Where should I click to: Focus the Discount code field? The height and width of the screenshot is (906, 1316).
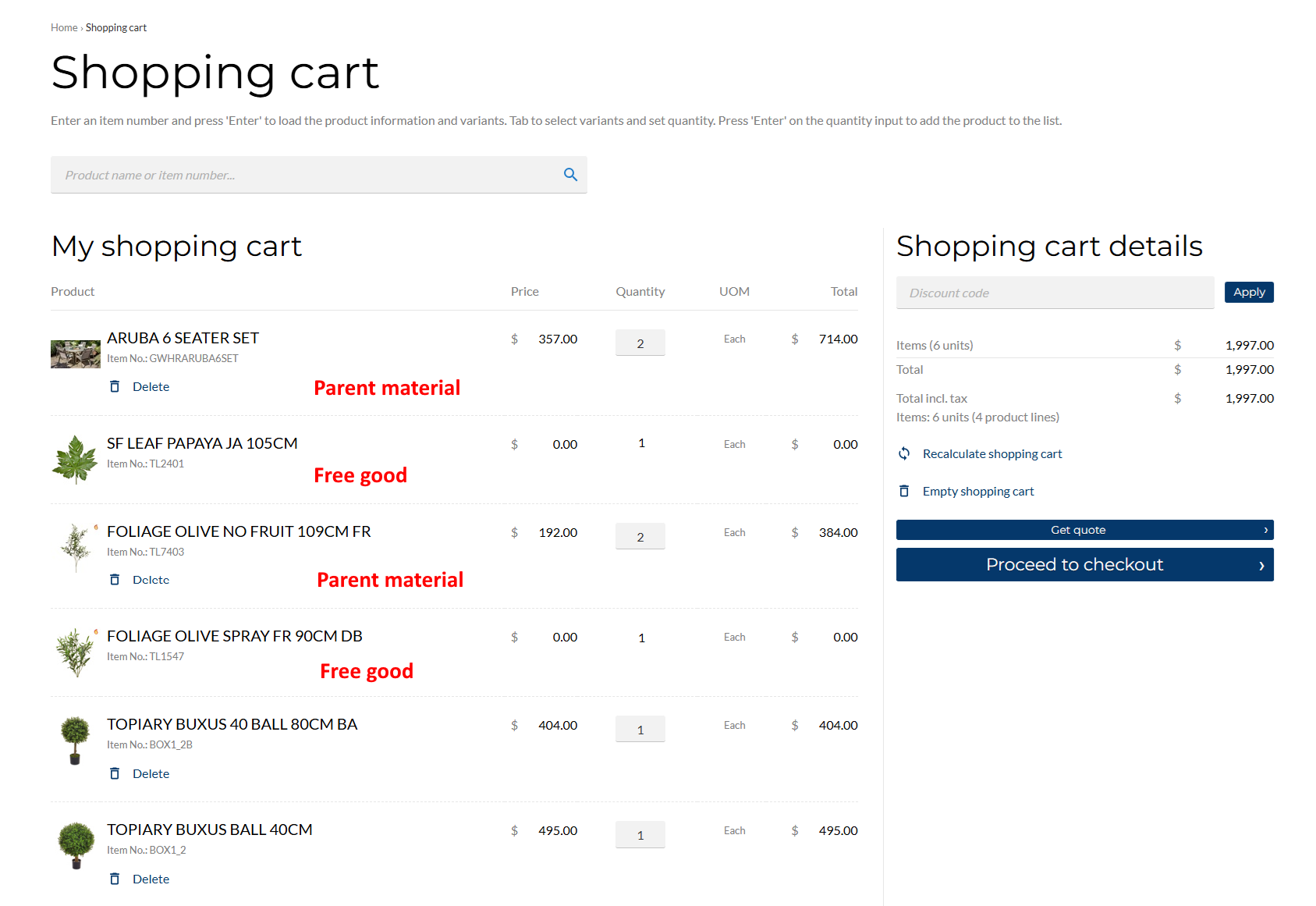1055,293
